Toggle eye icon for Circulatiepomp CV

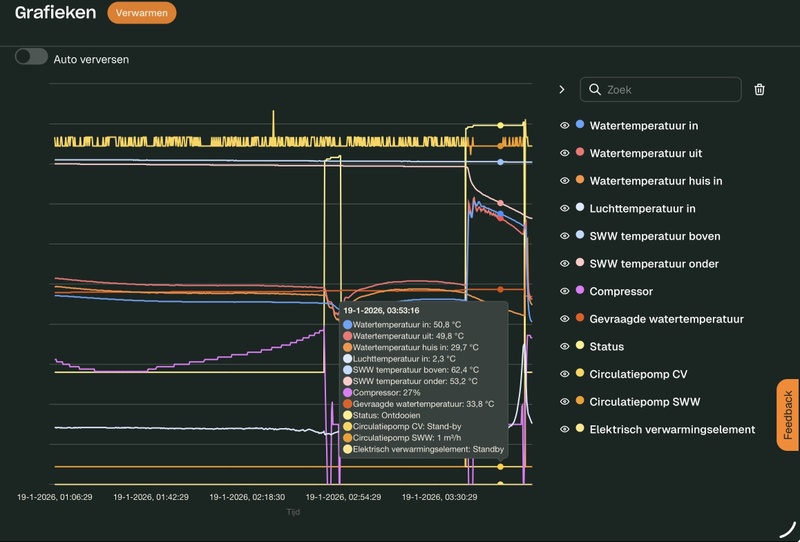point(564,375)
